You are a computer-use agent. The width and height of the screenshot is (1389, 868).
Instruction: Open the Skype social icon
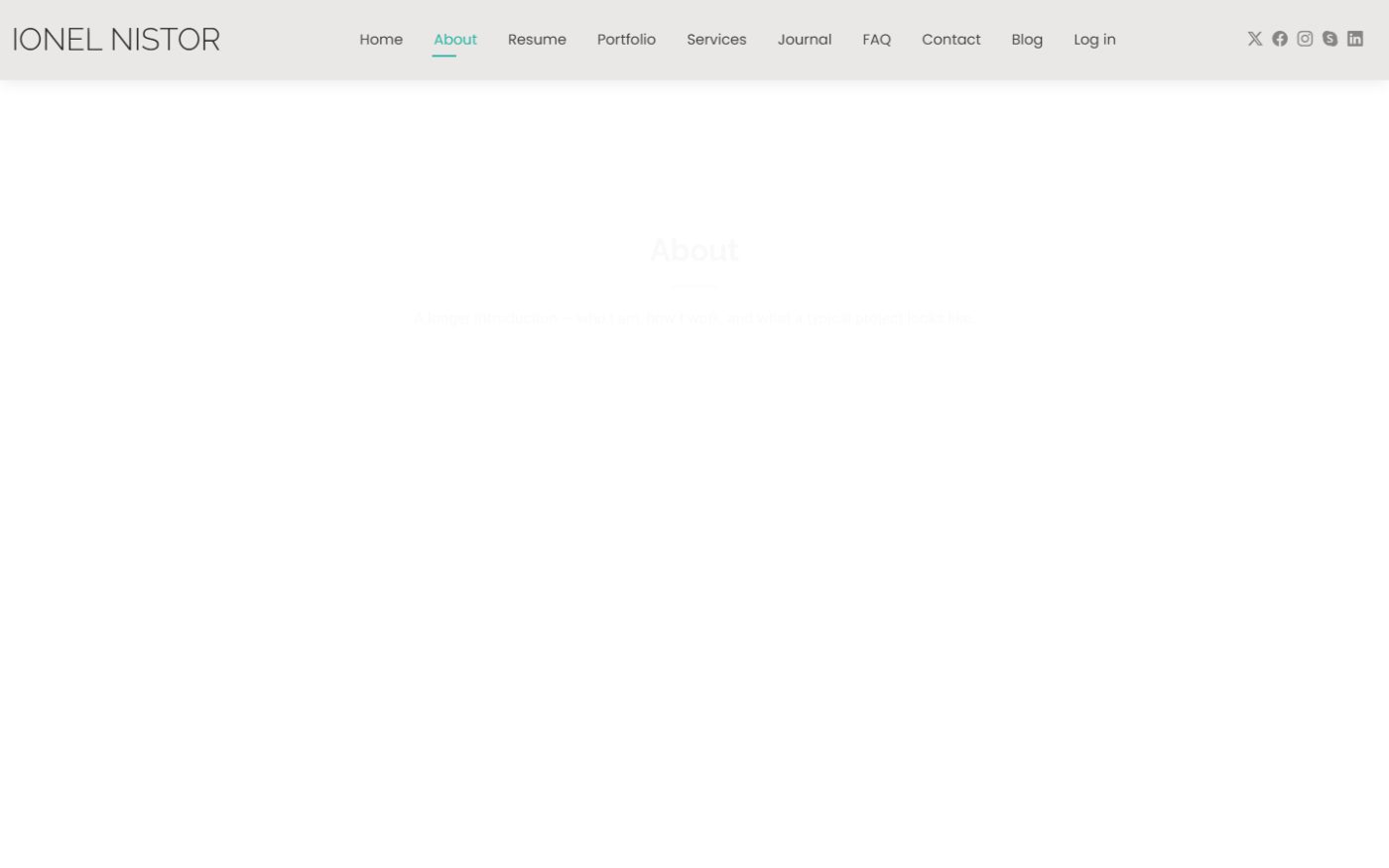(x=1329, y=39)
